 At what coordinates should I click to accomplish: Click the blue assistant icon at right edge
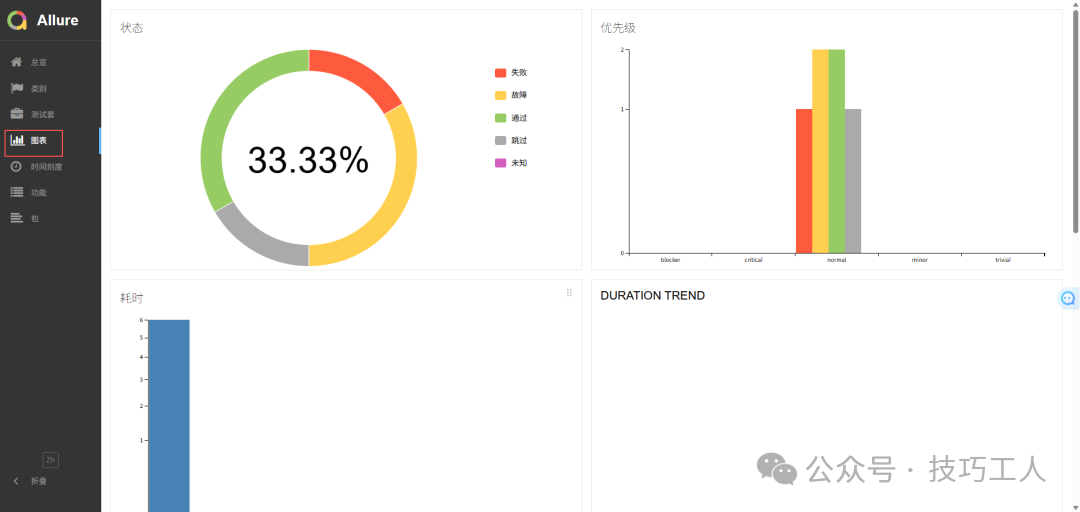coord(1068,298)
